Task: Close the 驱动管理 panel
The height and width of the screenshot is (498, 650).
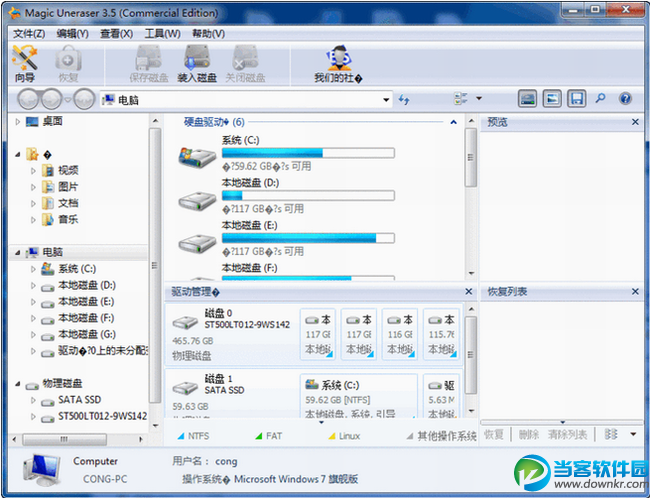Action: pyautogui.click(x=468, y=292)
